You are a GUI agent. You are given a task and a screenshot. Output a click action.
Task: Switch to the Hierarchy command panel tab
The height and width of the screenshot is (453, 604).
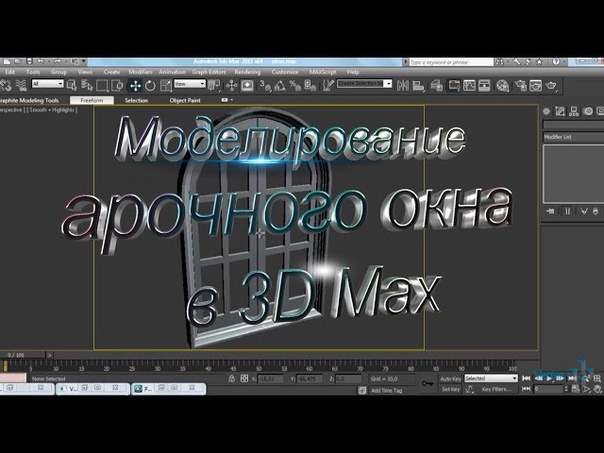[574, 111]
